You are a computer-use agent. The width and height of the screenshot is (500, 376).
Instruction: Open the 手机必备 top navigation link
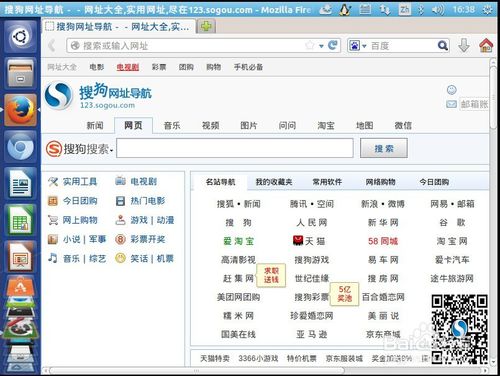pos(248,67)
